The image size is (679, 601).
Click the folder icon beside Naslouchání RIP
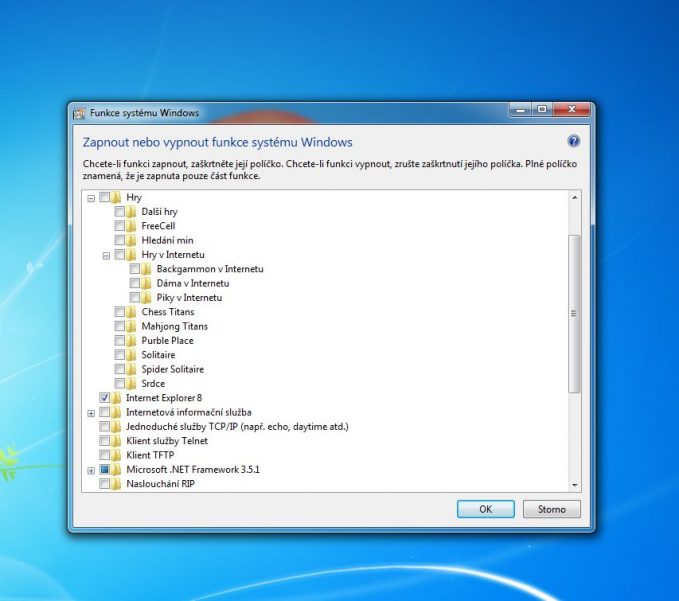click(x=116, y=484)
